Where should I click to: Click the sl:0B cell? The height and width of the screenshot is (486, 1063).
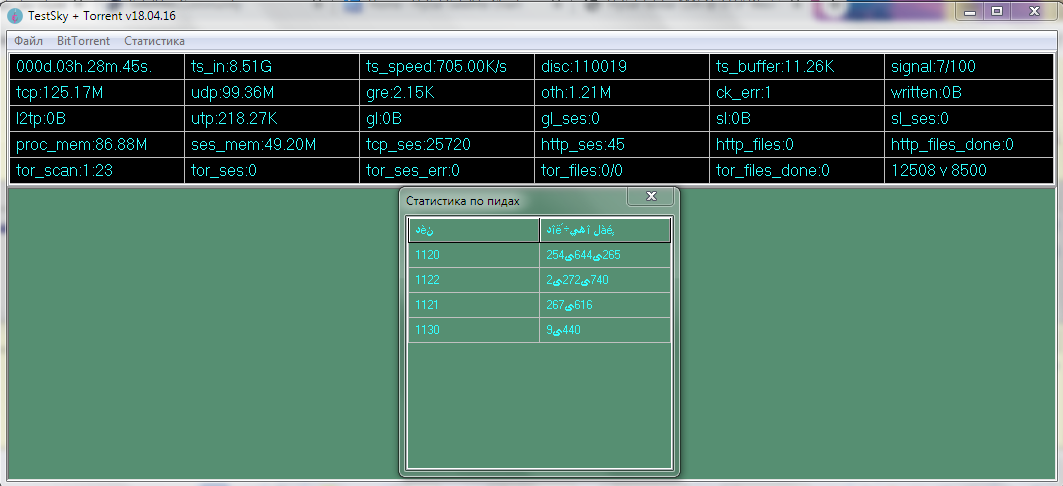tap(797, 119)
